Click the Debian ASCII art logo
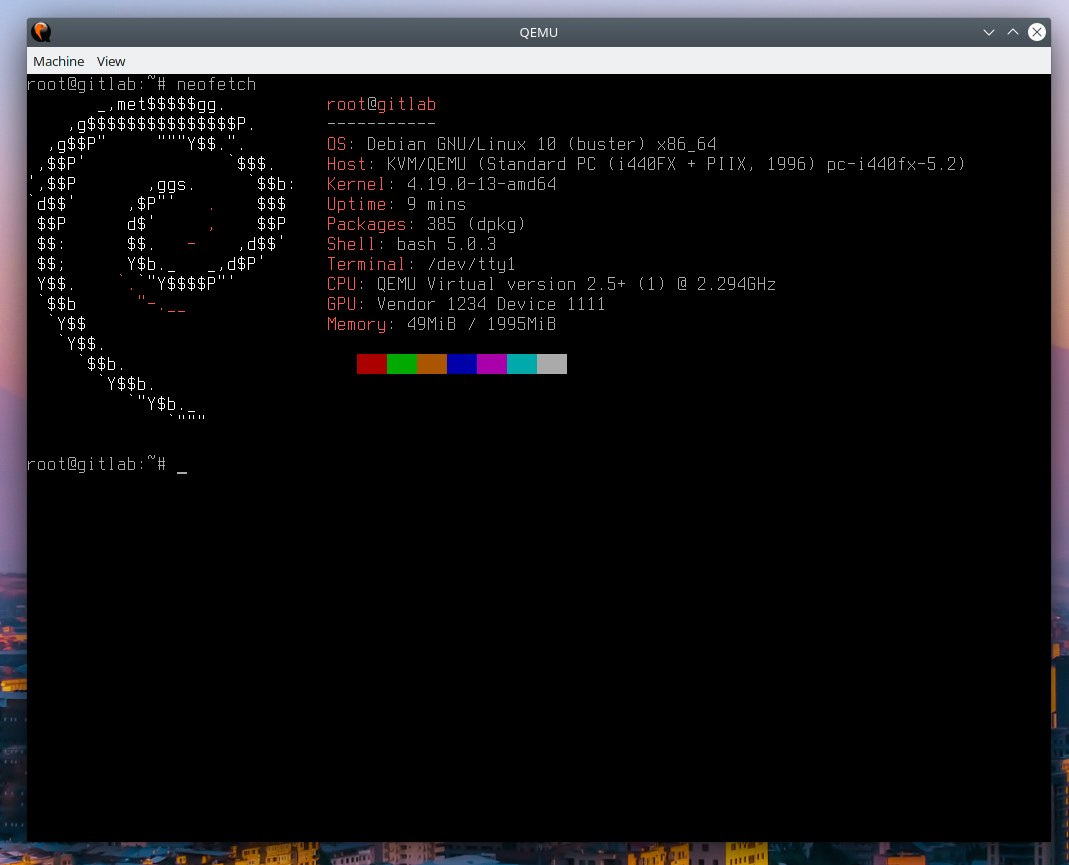This screenshot has height=865, width=1069. click(162, 259)
